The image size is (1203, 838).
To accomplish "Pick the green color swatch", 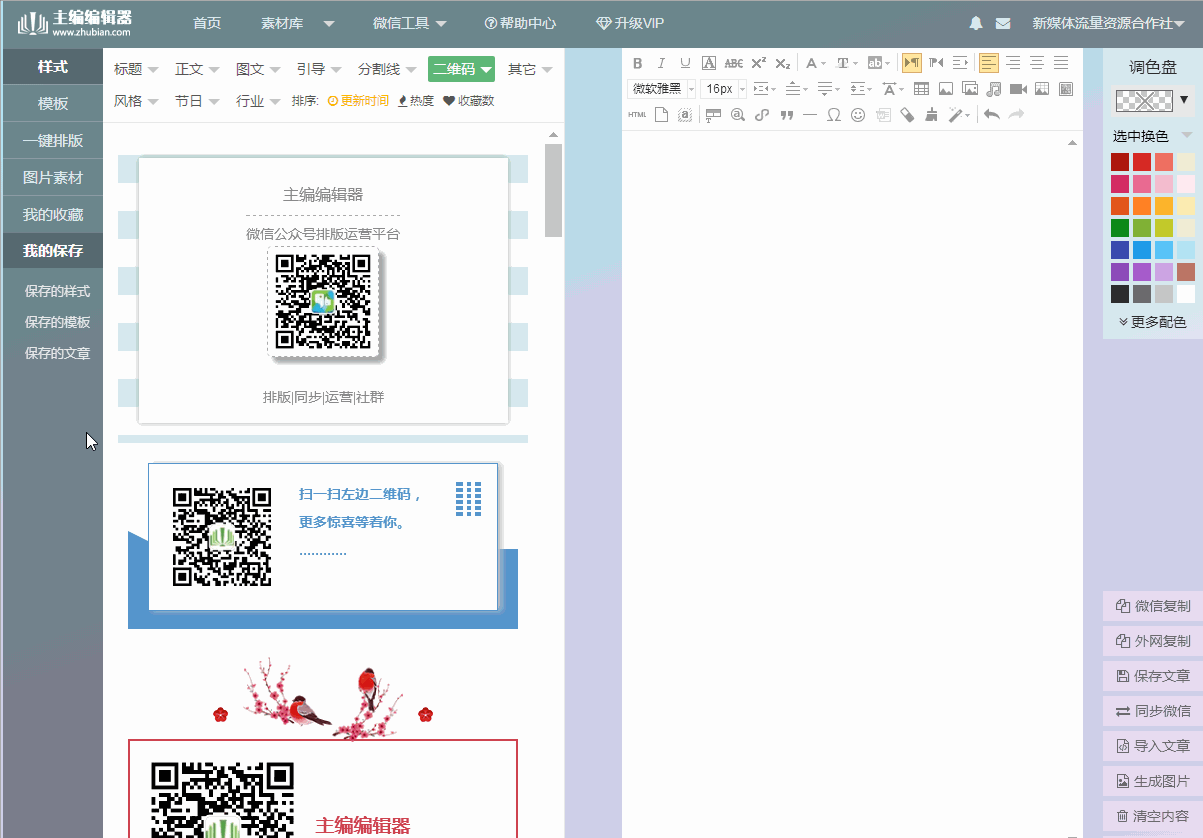I will [x=1120, y=227].
